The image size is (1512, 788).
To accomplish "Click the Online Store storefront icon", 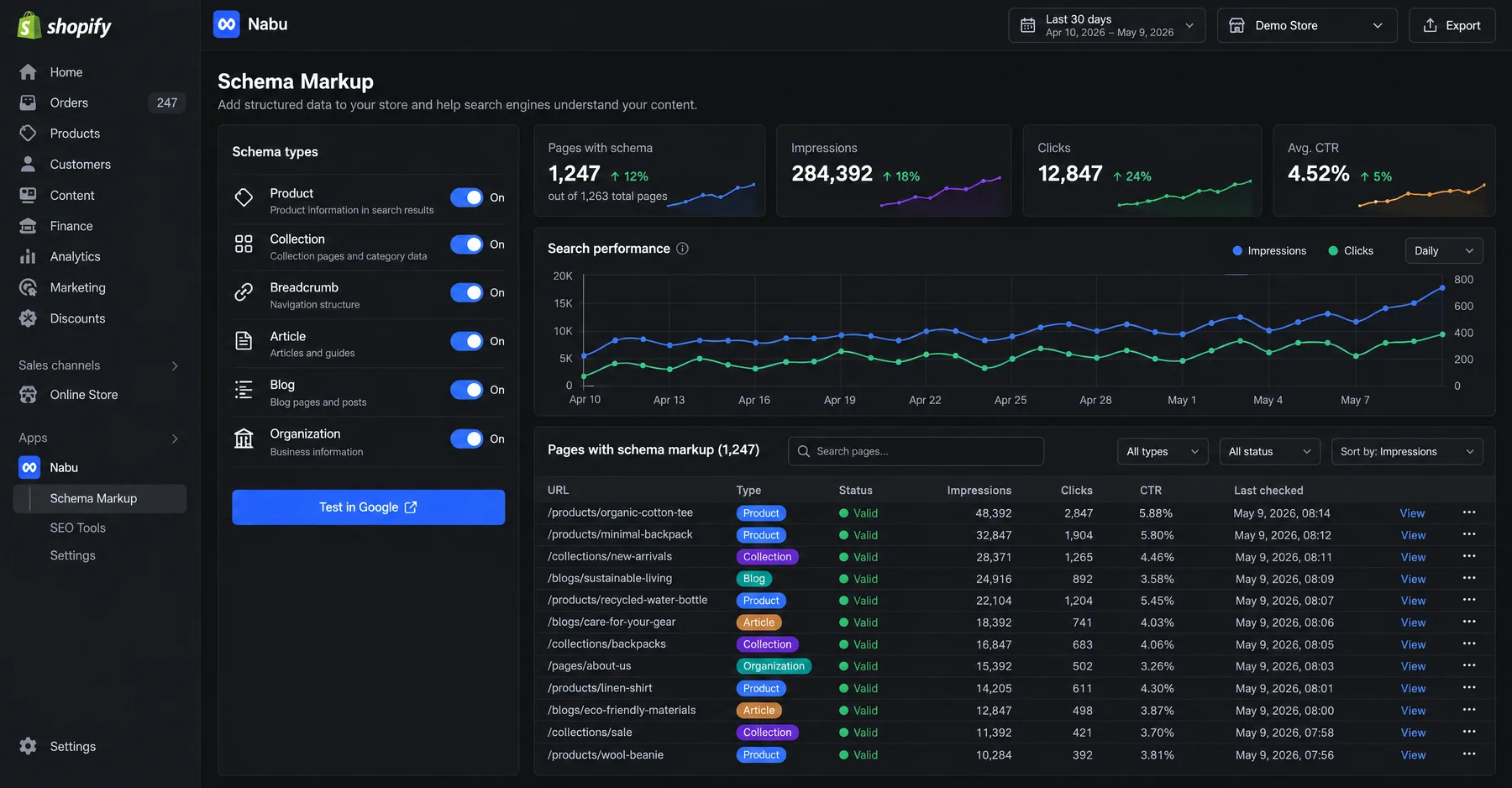I will [x=28, y=395].
